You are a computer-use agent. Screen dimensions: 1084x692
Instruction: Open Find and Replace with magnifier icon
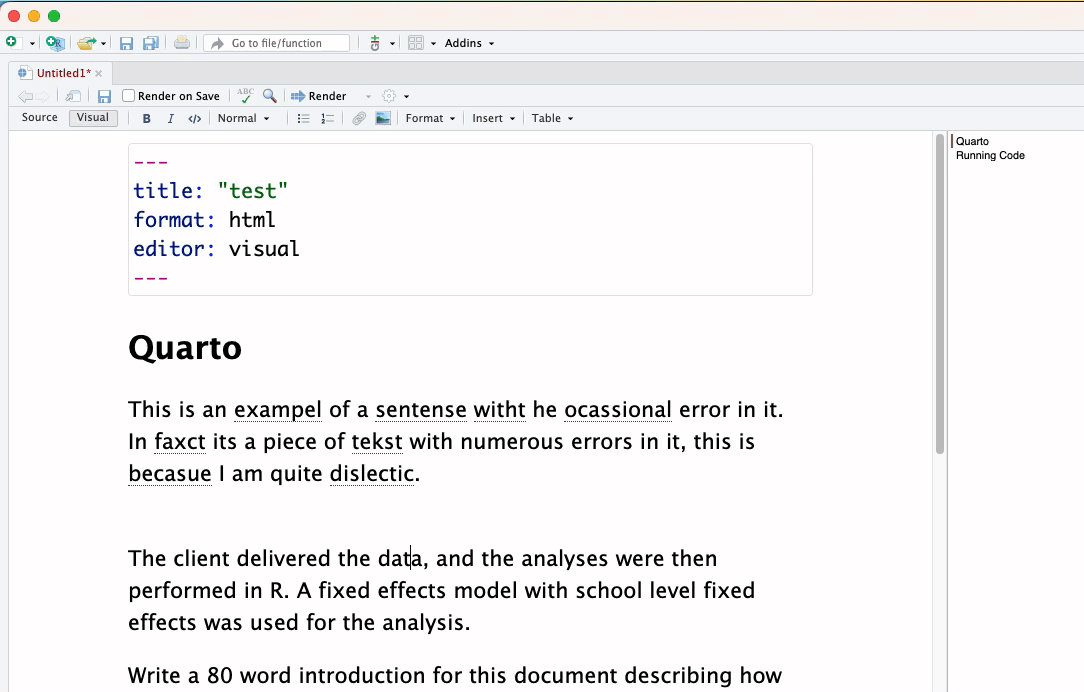[x=270, y=96]
